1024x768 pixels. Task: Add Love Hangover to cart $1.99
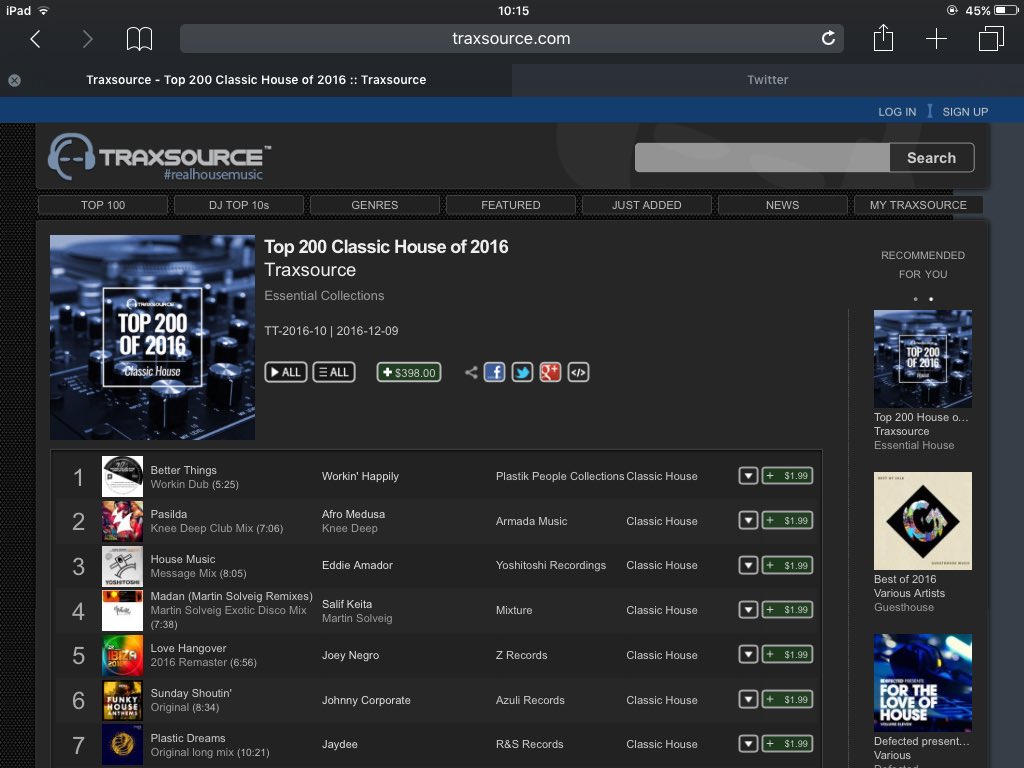coord(788,654)
